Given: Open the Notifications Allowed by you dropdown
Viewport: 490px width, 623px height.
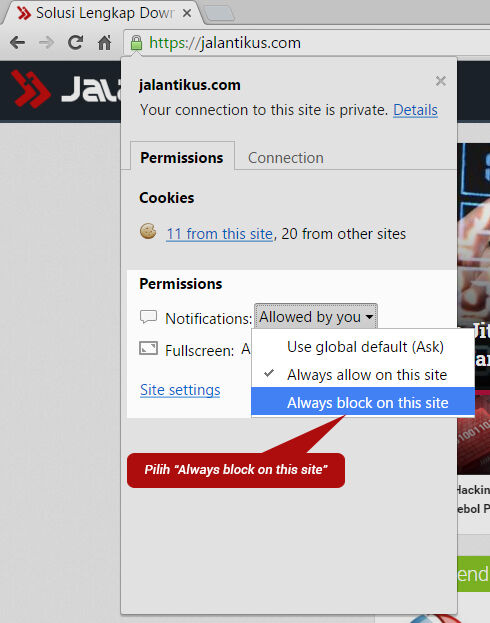Looking at the screenshot, I should click(316, 317).
